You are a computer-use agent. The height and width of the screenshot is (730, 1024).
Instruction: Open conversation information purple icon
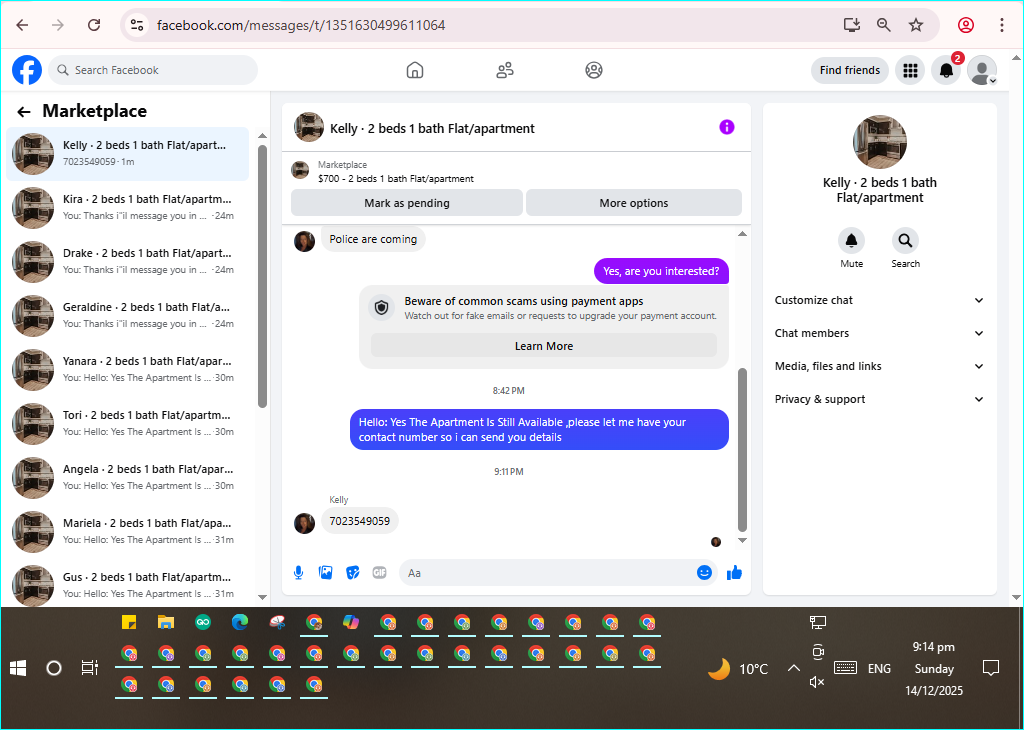pos(726,127)
